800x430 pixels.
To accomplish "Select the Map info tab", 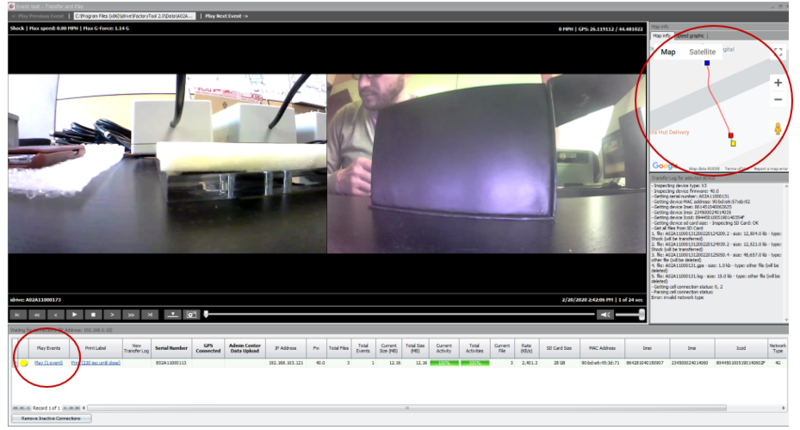I will [662, 36].
